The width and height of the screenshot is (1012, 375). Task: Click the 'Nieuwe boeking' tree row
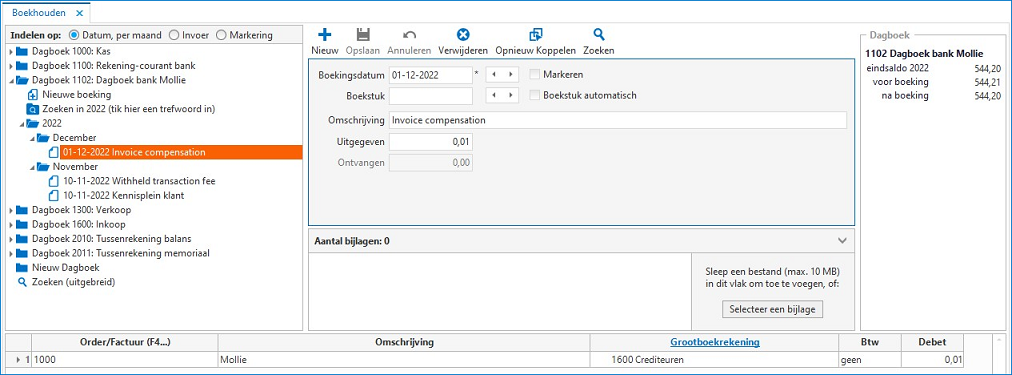(77, 95)
